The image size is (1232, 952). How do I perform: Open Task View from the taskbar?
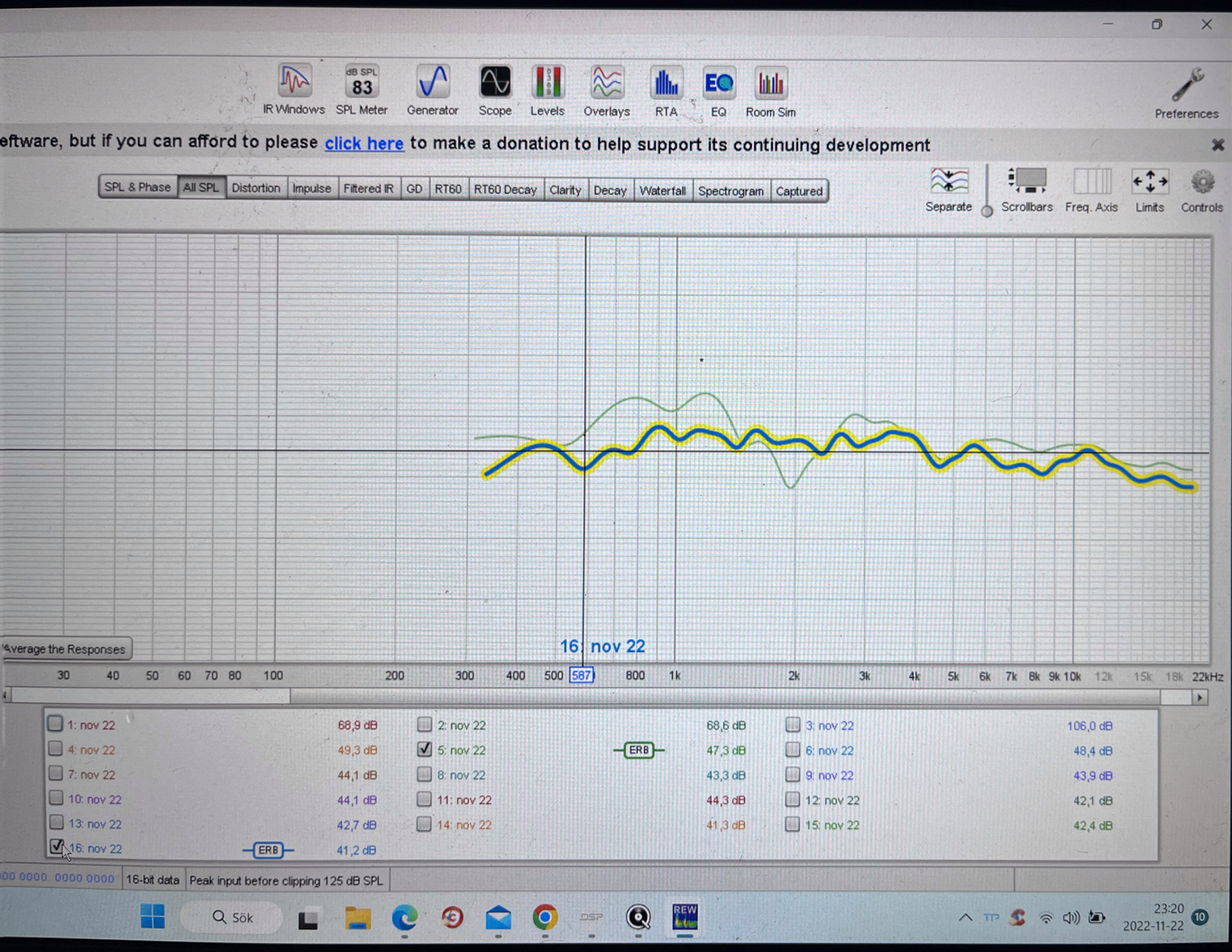point(308,919)
